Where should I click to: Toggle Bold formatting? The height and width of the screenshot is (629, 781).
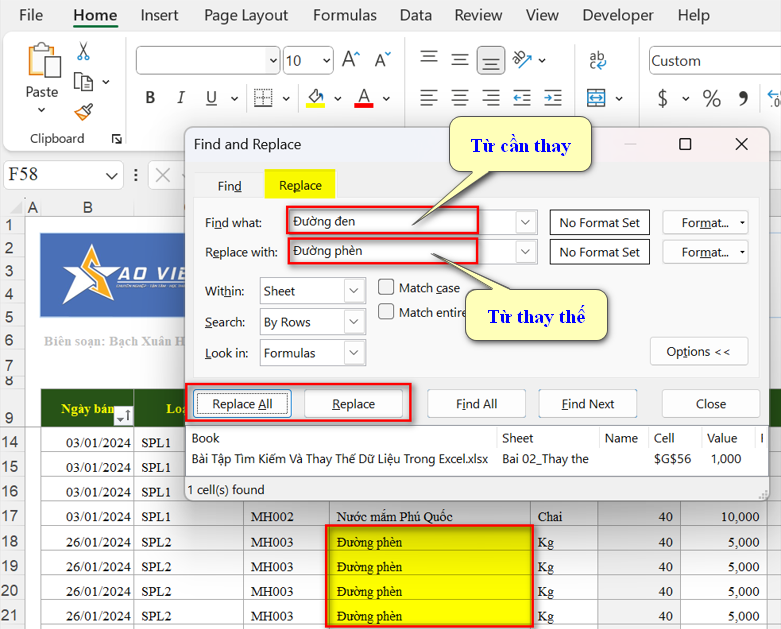pyautogui.click(x=150, y=98)
